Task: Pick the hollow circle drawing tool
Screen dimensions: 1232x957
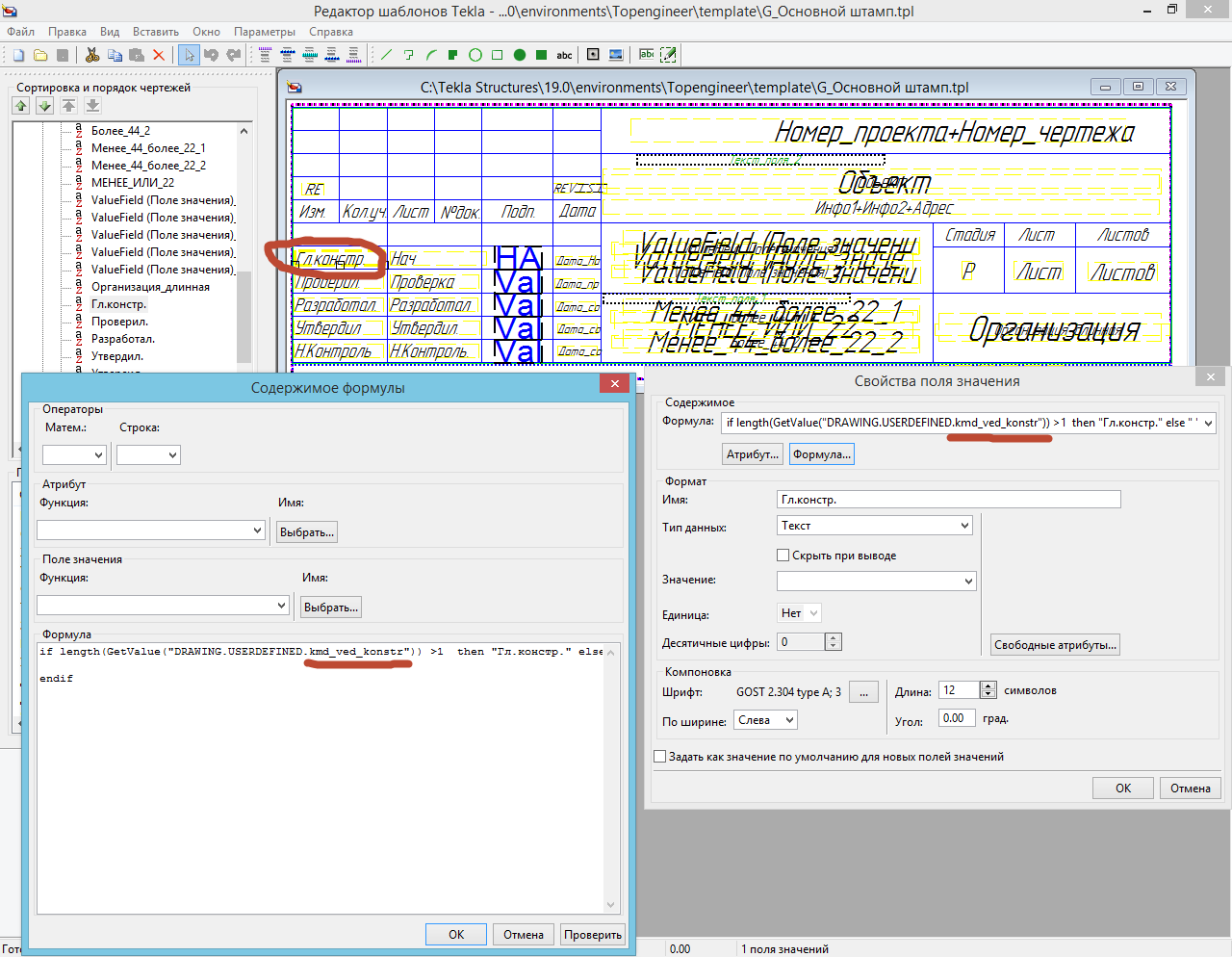Action: click(475, 55)
